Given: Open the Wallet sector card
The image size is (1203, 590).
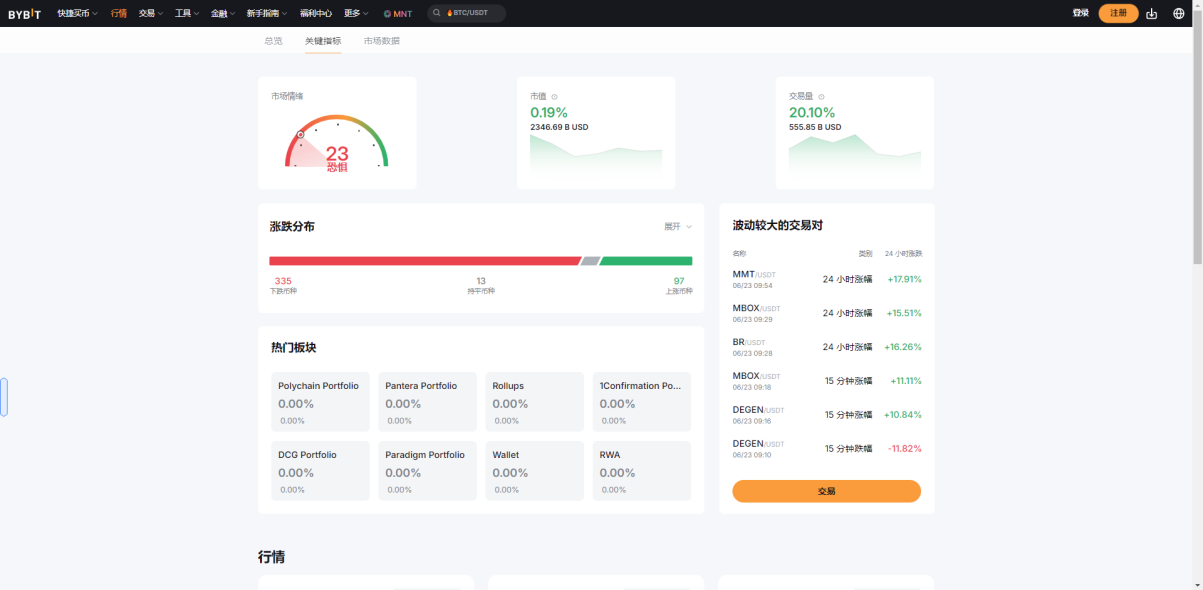Looking at the screenshot, I should pos(535,471).
